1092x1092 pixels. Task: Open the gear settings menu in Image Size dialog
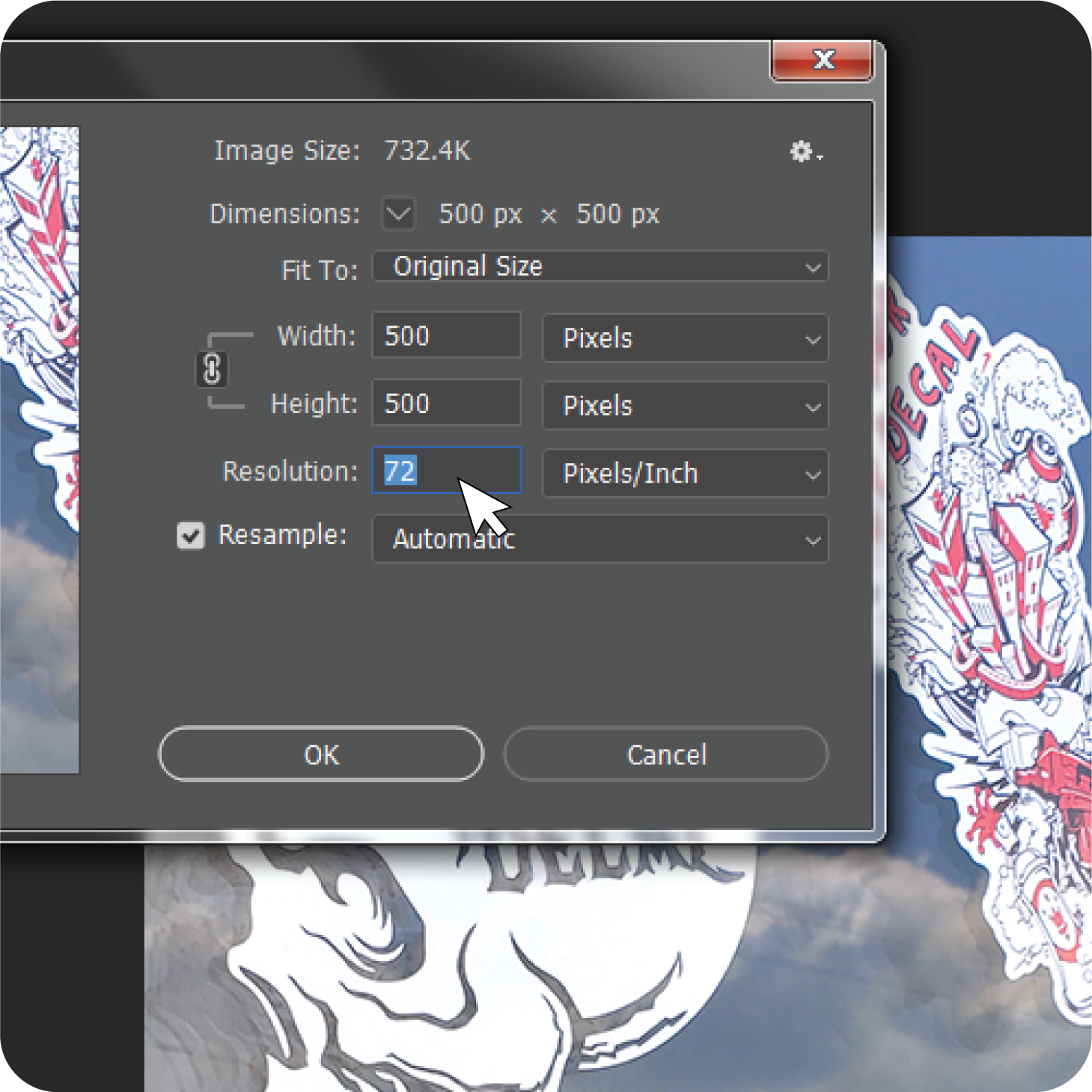click(806, 152)
